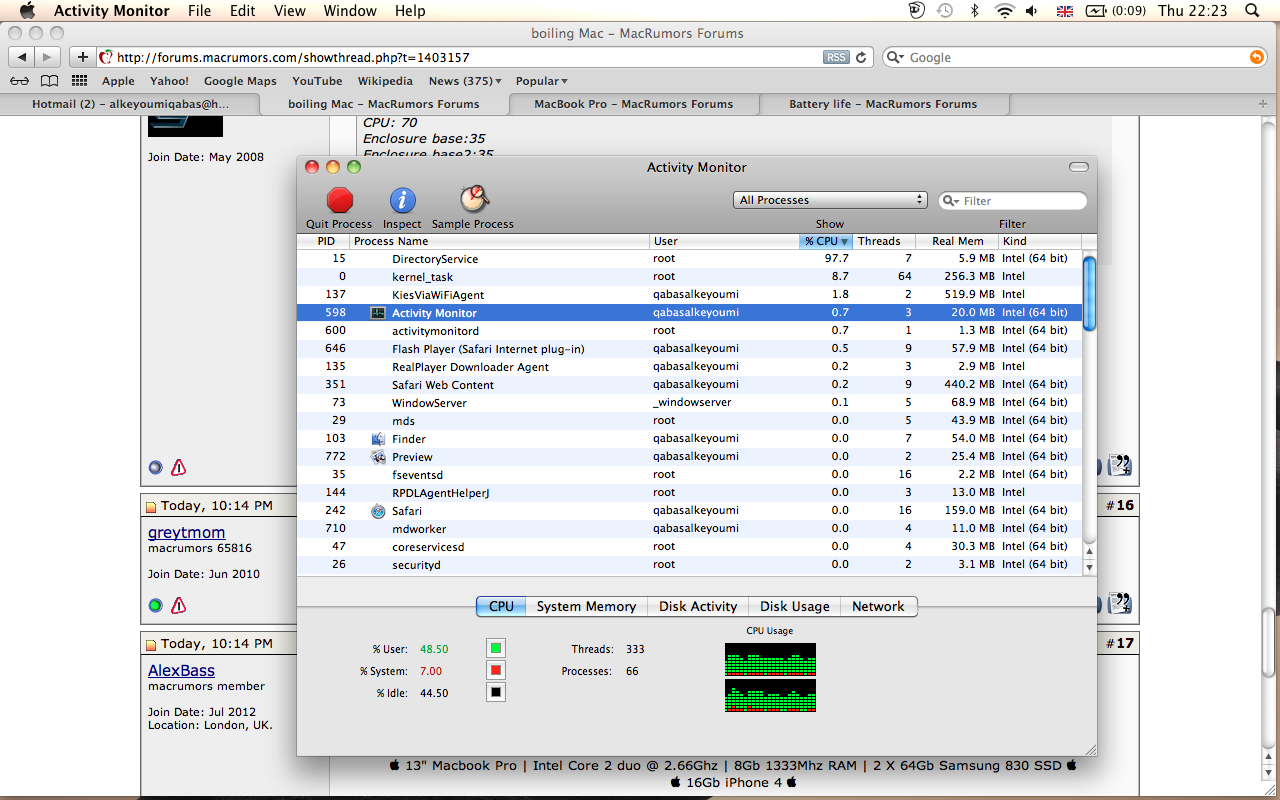Switch to the Network tab
Screen dimensions: 1280x800
878,606
